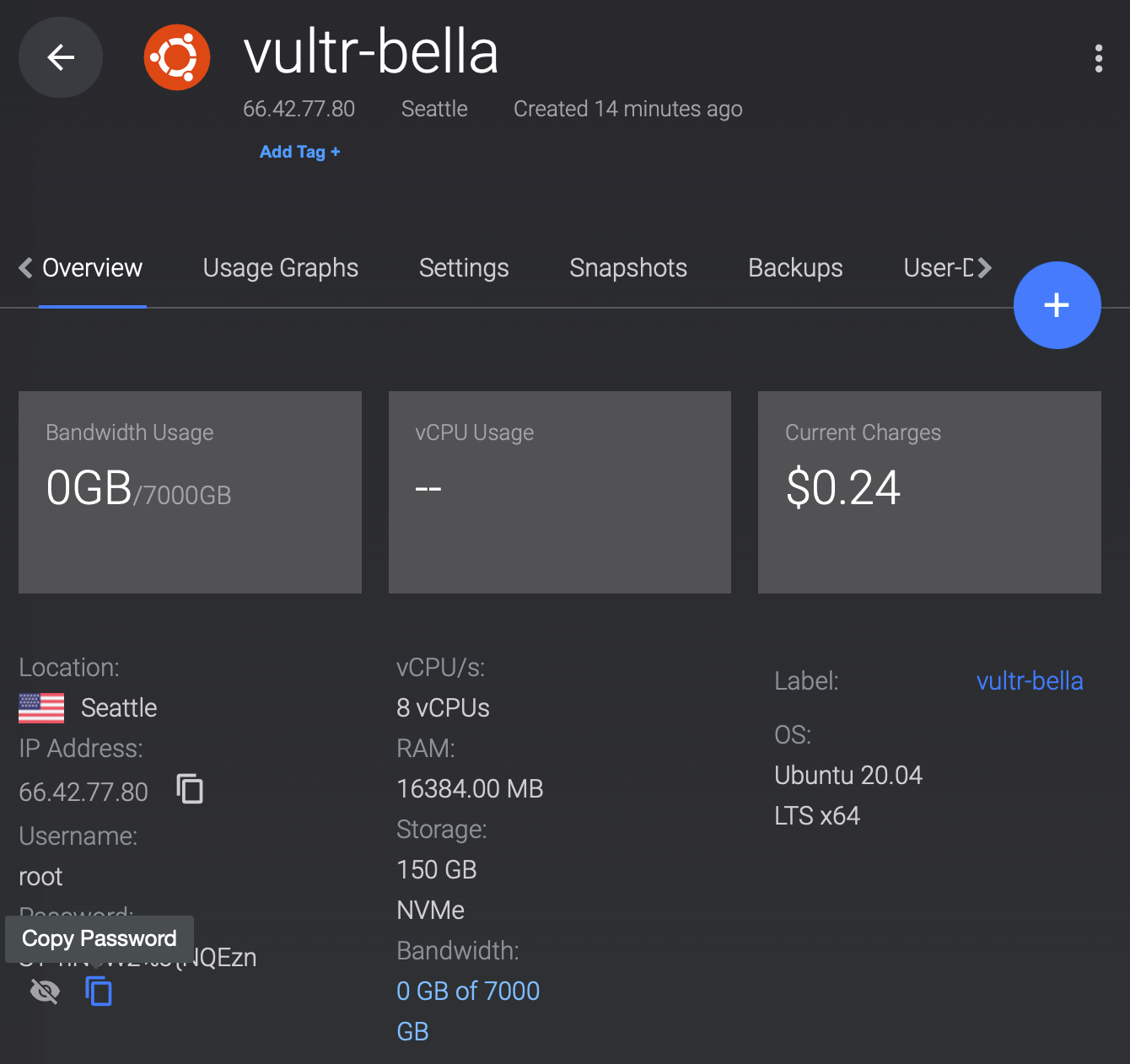Image resolution: width=1130 pixels, height=1064 pixels.
Task: Copy the IP address to clipboard
Action: click(x=190, y=789)
